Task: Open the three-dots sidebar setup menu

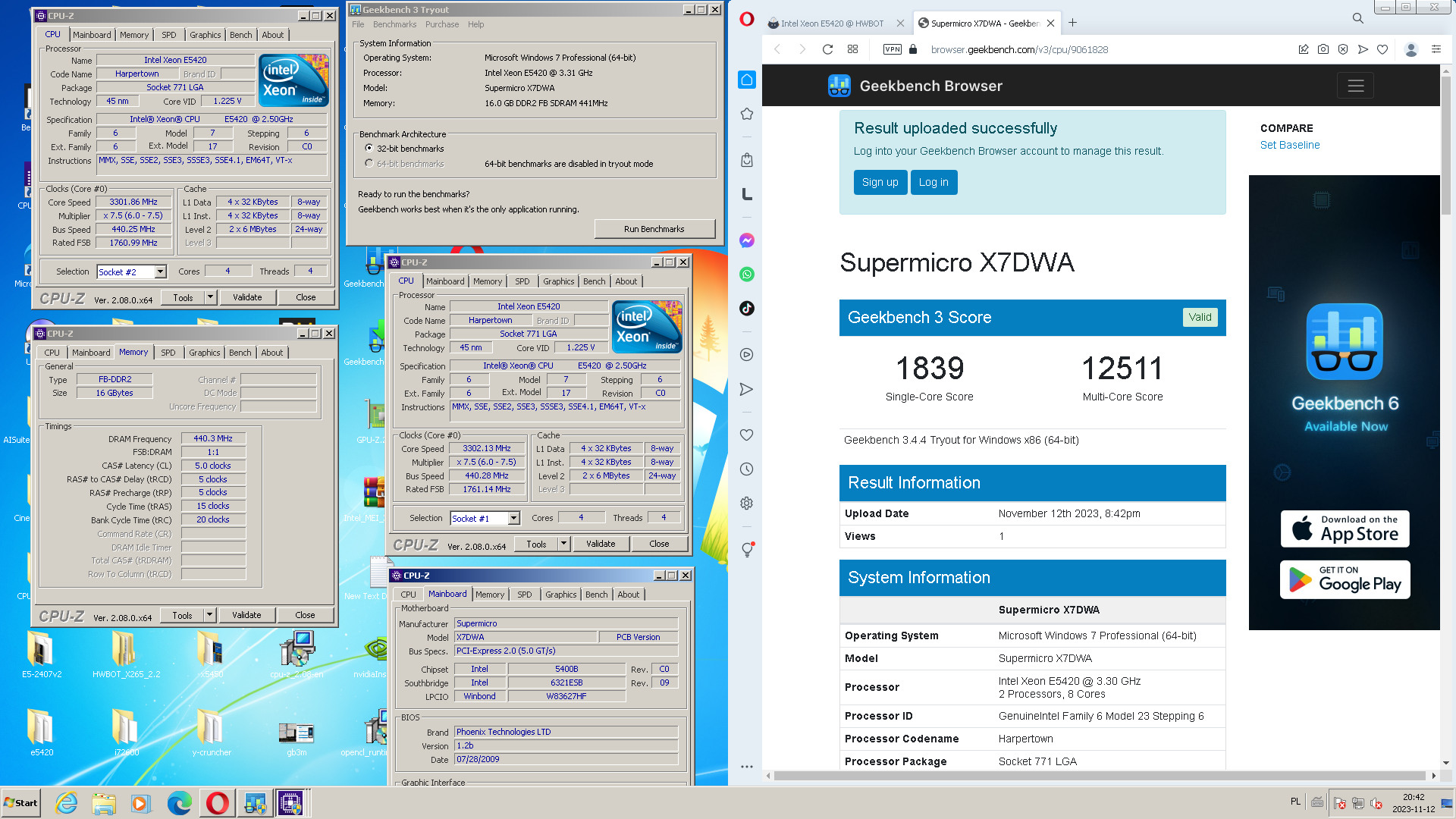Action: (747, 767)
